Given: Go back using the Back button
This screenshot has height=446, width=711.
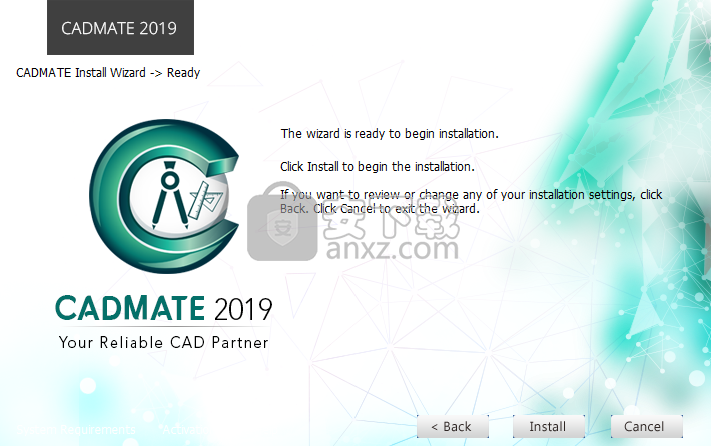Looking at the screenshot, I should [452, 426].
